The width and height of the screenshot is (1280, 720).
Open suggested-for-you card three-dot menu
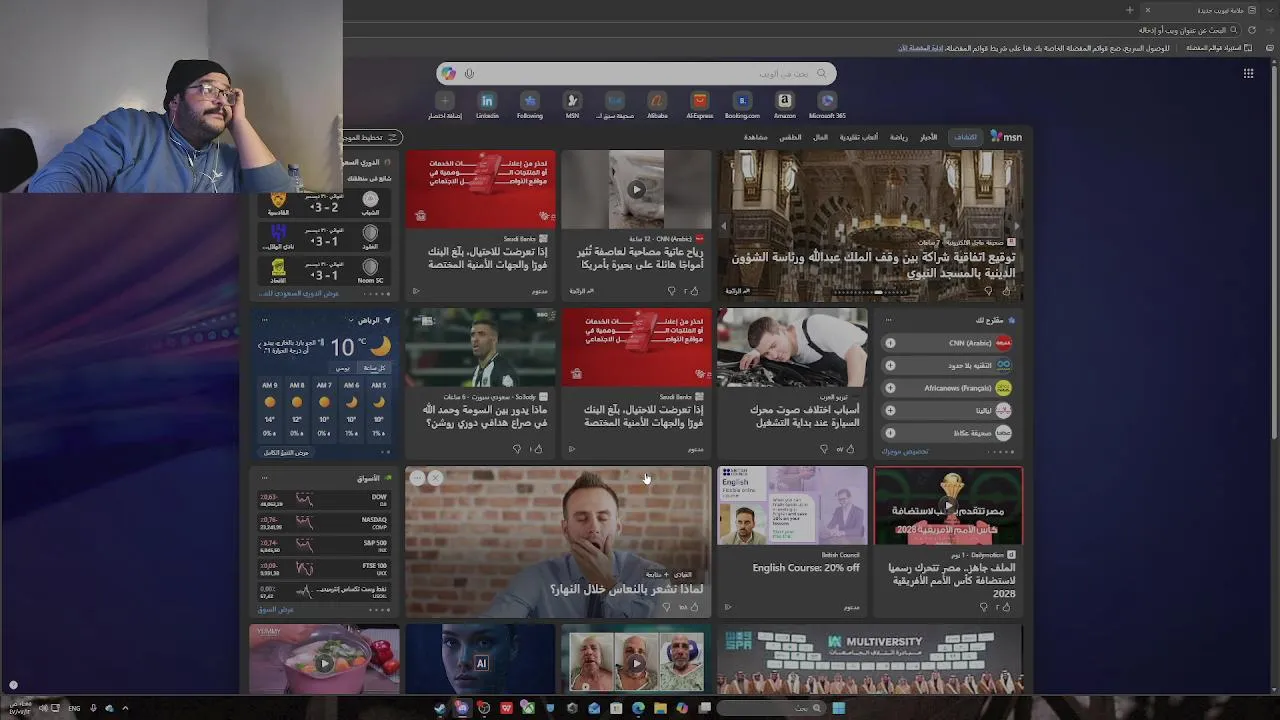click(x=888, y=321)
